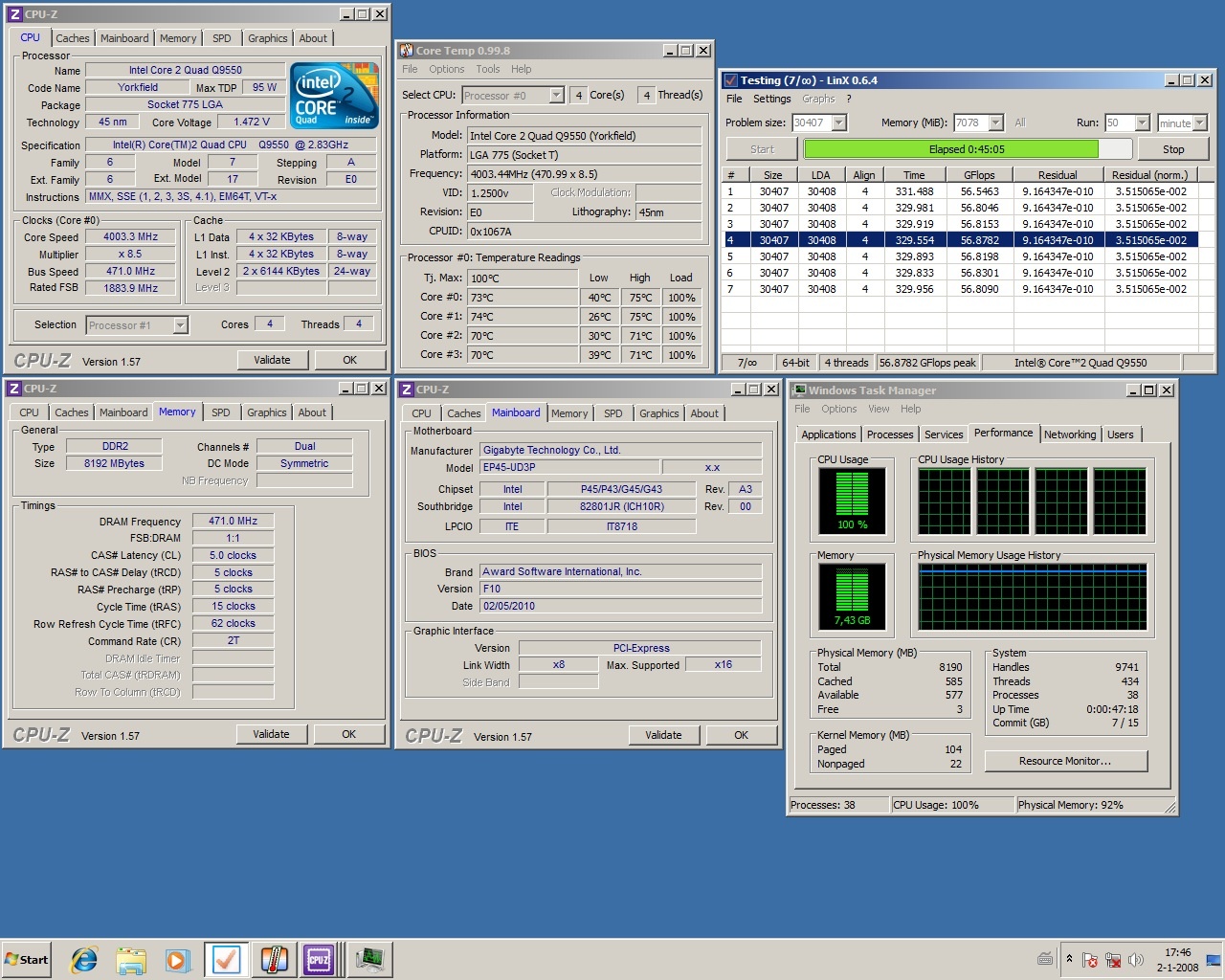Open the Memory (MiB) dropdown in LinX
Viewport: 1225px width, 980px height.
coord(995,122)
